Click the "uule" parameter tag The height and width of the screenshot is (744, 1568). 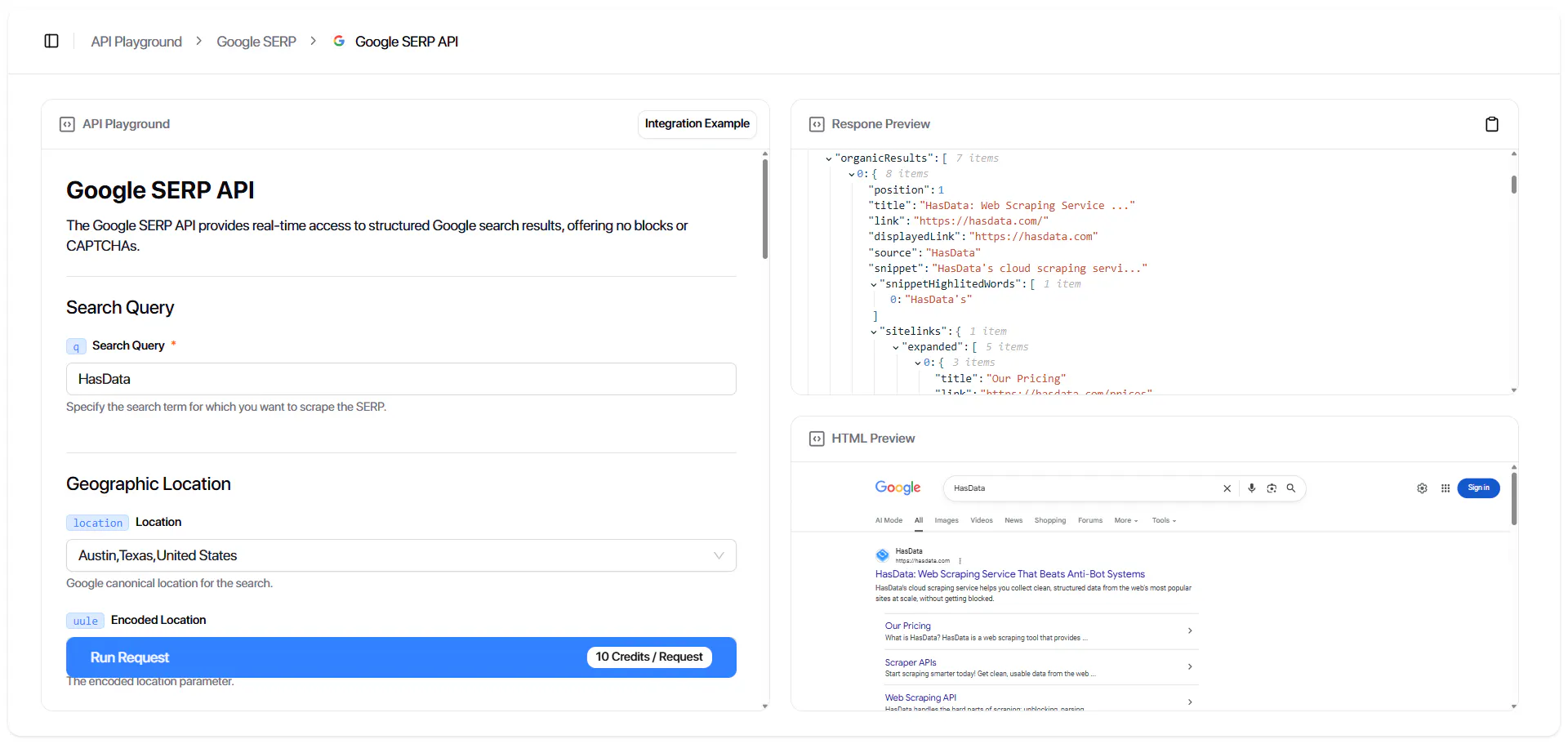[x=85, y=621]
